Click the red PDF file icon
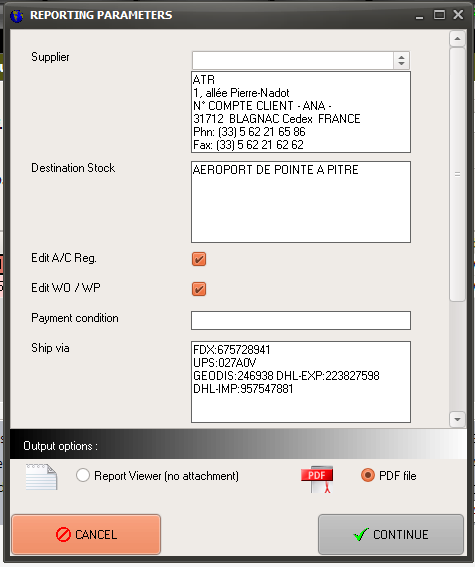 pos(317,479)
